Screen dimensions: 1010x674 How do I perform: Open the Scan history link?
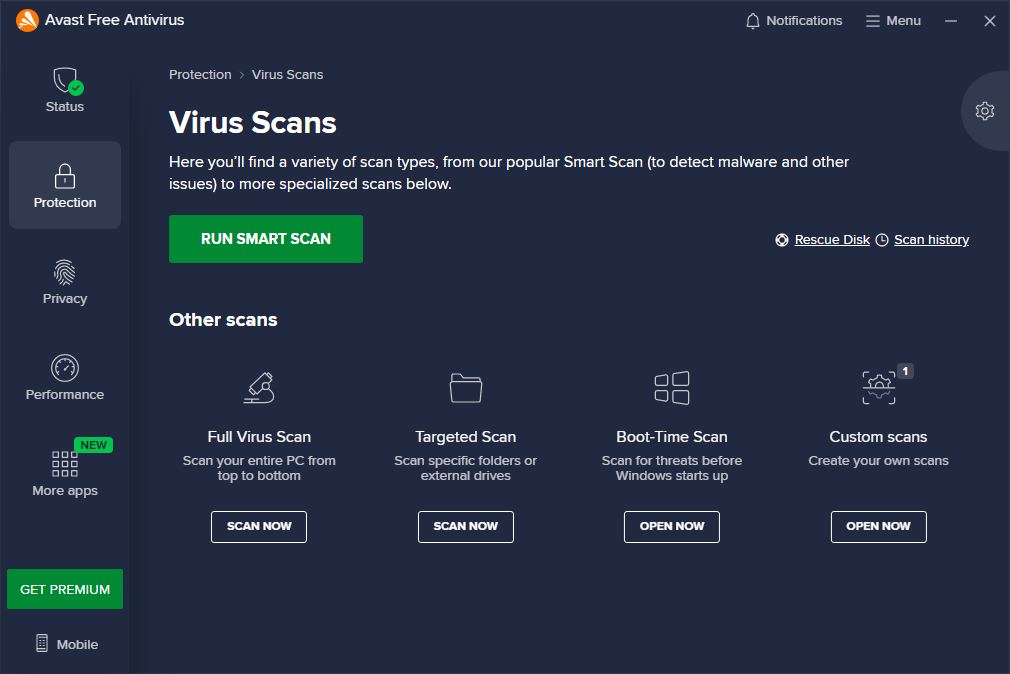931,240
